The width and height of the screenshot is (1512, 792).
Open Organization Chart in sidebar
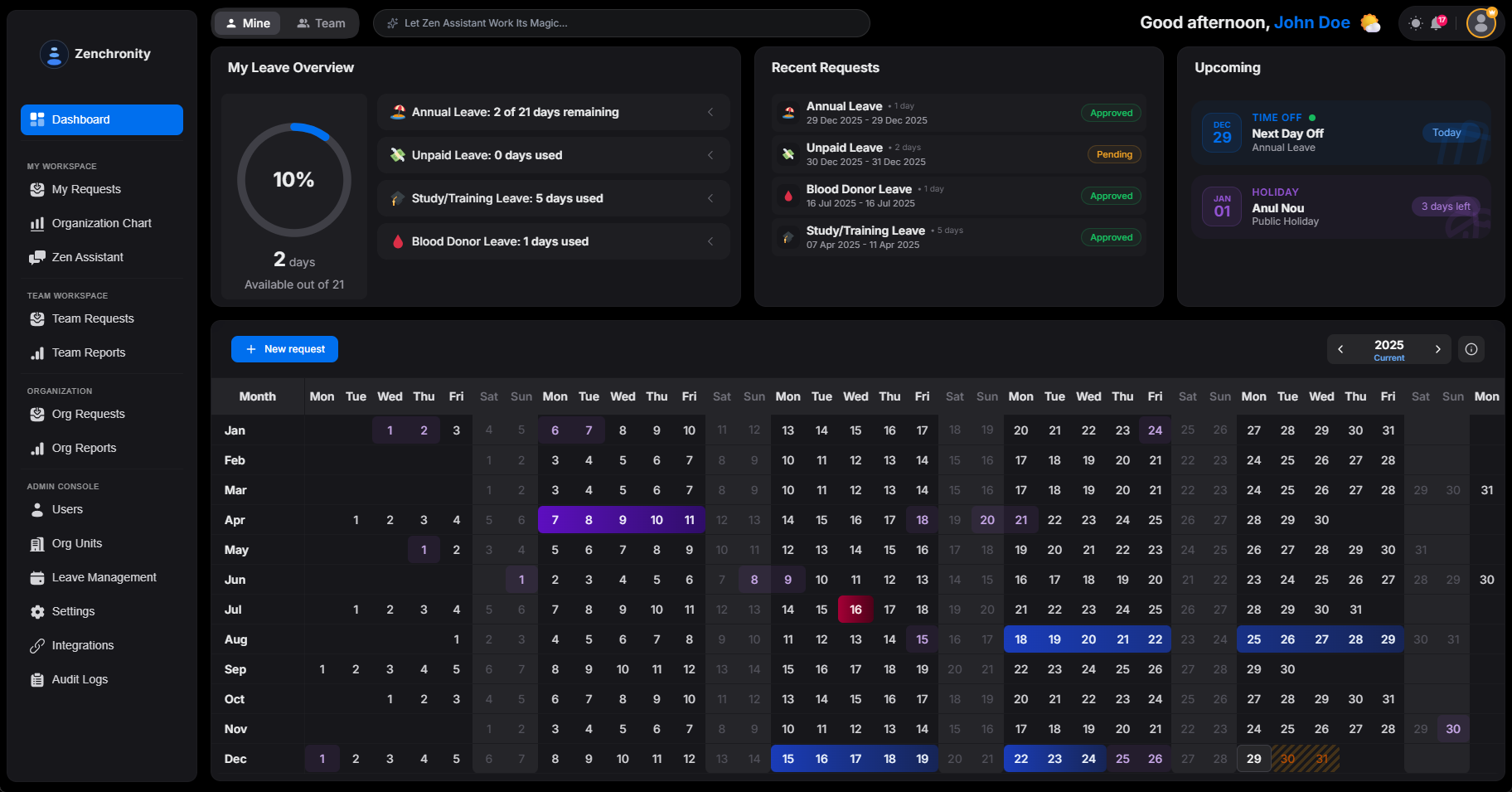tap(101, 223)
